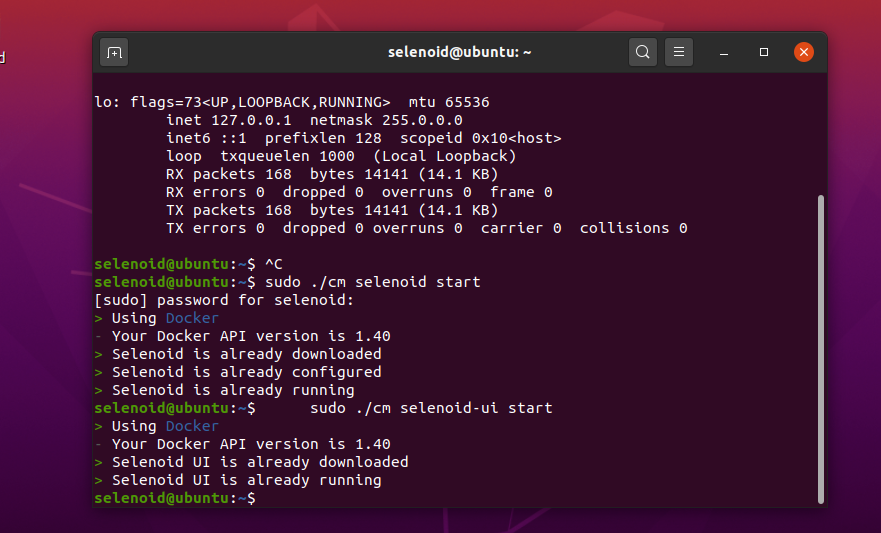This screenshot has height=533, width=881.
Task: Click the lo: flags=73 line
Action: [292, 102]
